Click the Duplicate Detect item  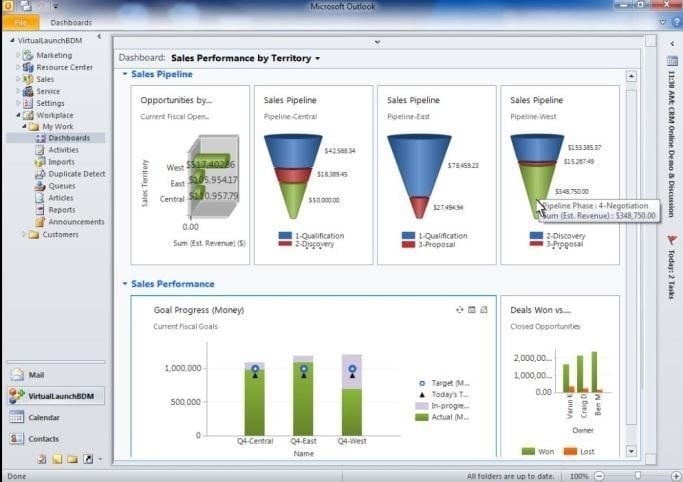click(x=76, y=174)
